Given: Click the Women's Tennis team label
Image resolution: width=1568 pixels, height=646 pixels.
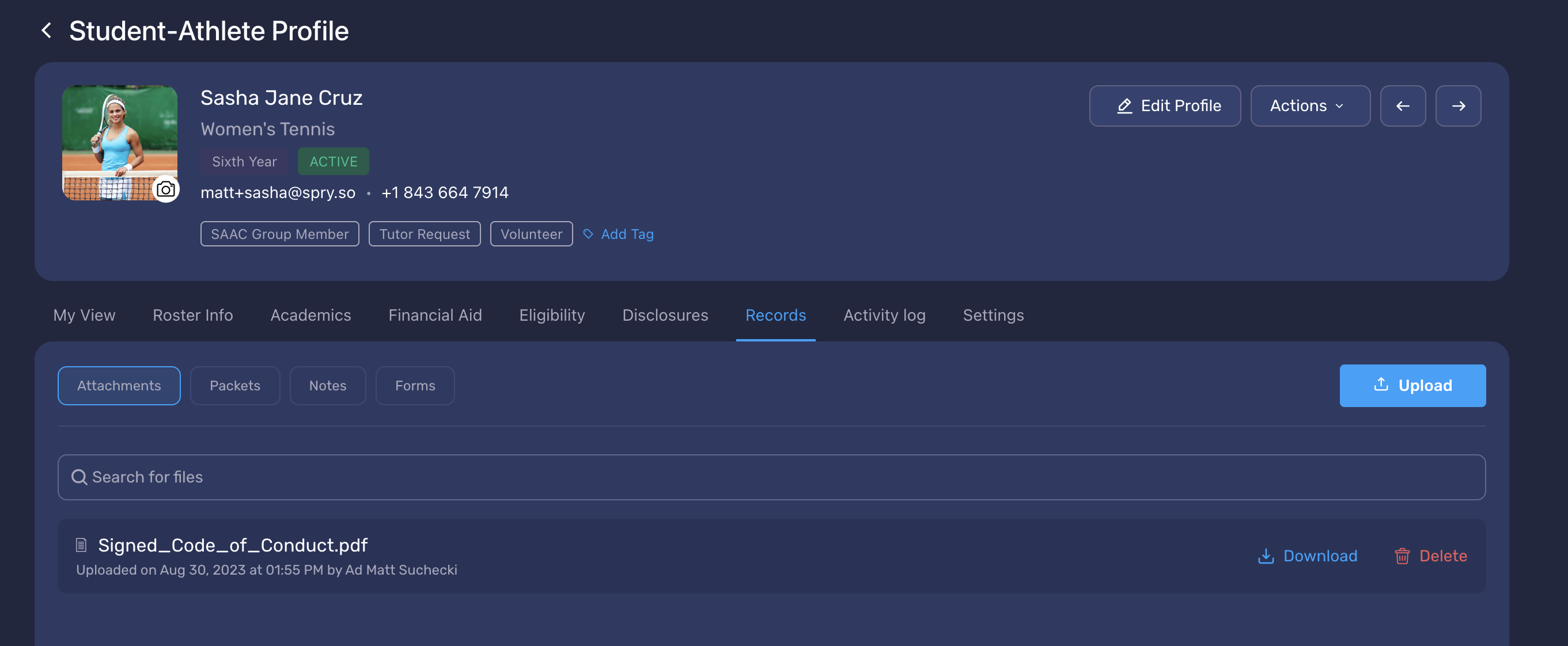Looking at the screenshot, I should pyautogui.click(x=268, y=129).
